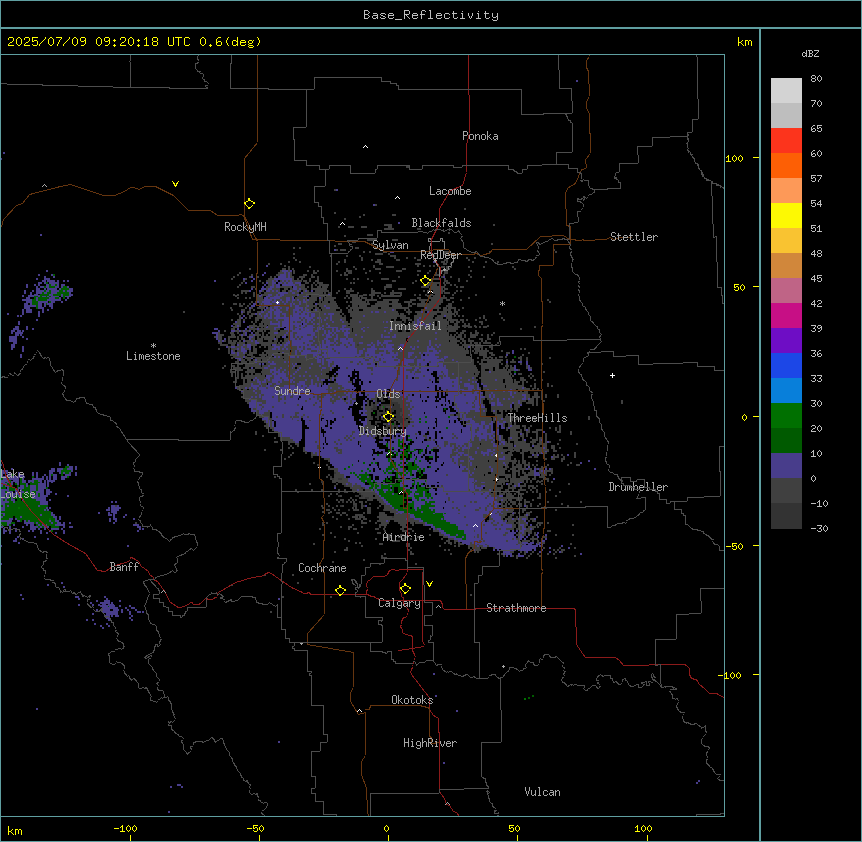Viewport: 862px width, 842px height.
Task: Click the Blackfalds label
Action: tap(441, 223)
